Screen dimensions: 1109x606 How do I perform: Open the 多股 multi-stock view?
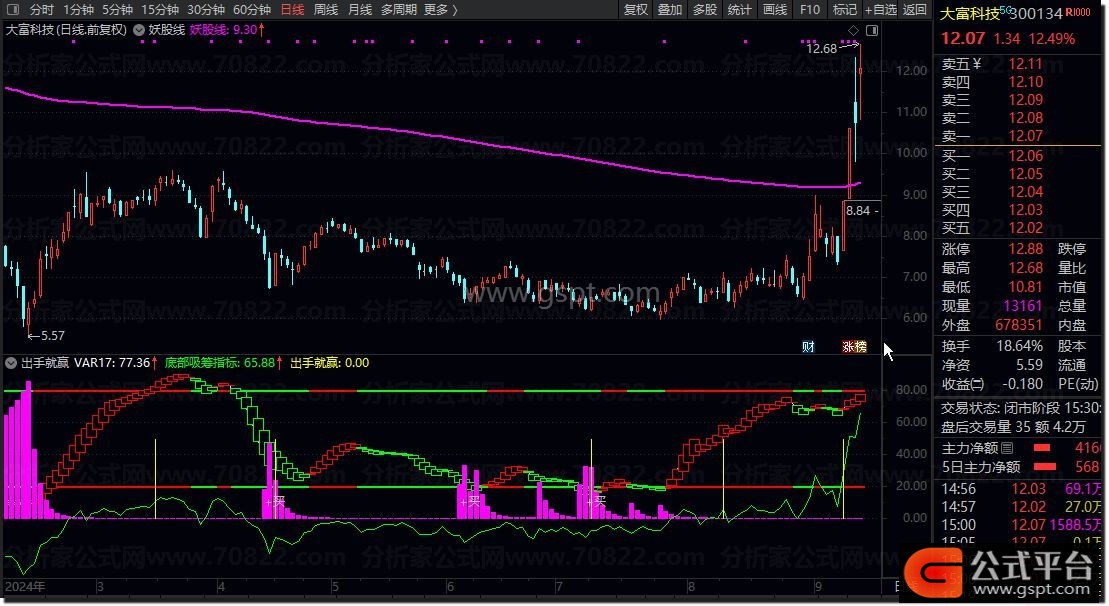pos(704,10)
